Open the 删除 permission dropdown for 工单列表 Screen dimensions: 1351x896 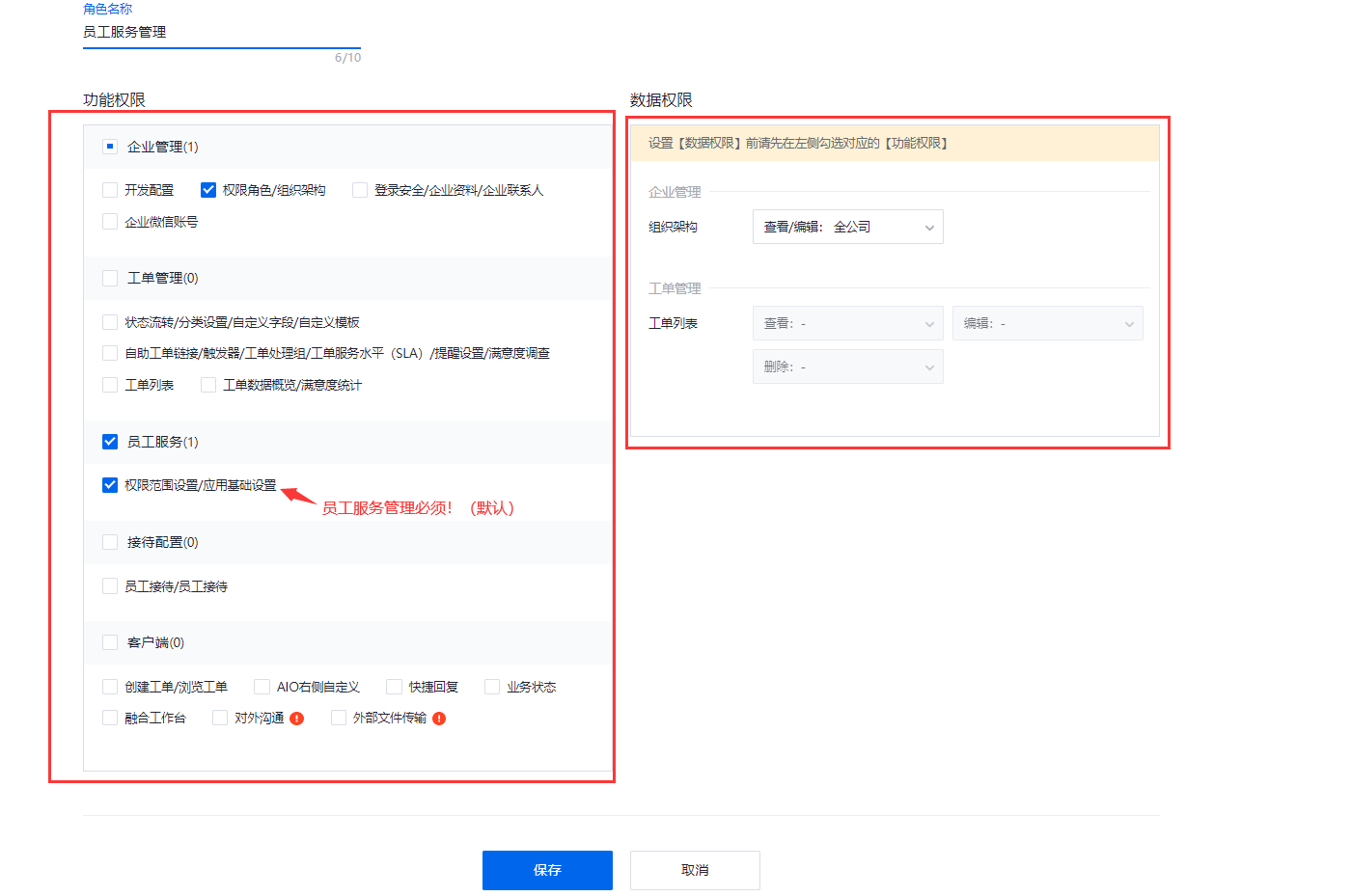(848, 367)
